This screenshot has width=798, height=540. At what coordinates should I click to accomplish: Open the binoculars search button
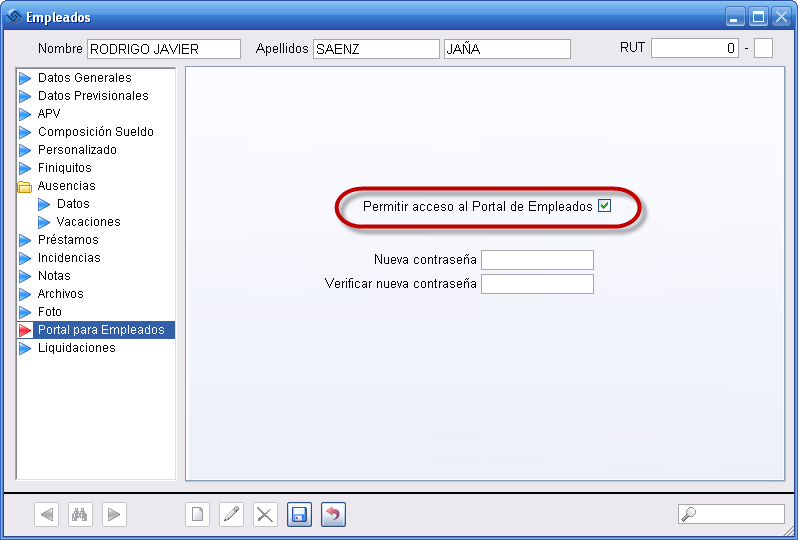click(80, 515)
